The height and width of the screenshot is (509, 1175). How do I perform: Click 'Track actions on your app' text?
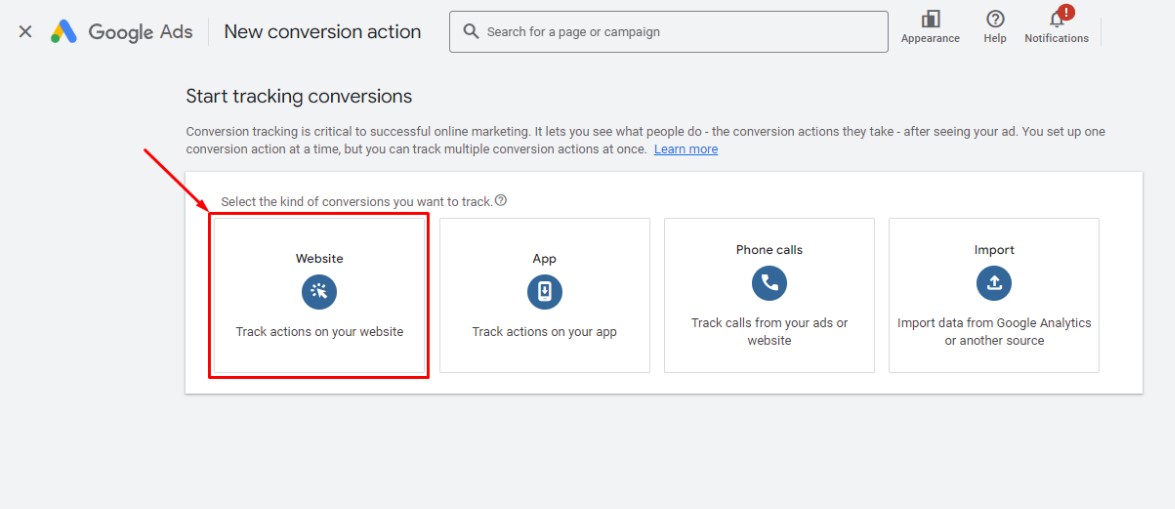(544, 331)
